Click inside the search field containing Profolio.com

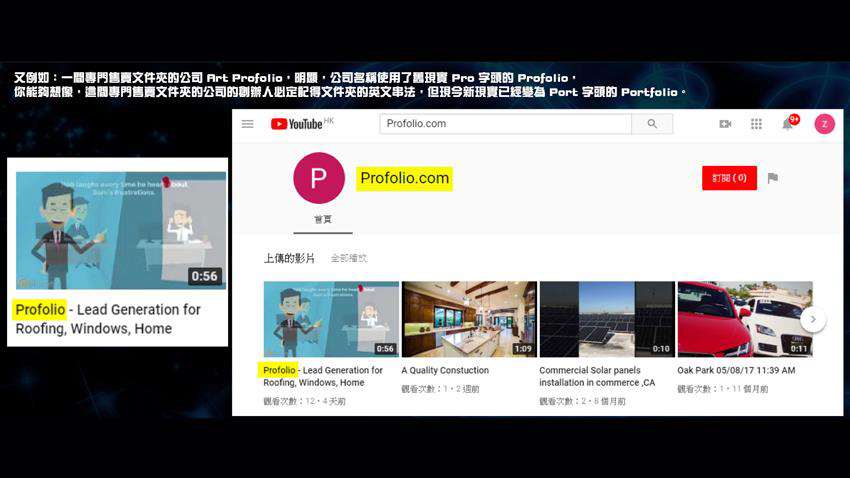click(505, 124)
